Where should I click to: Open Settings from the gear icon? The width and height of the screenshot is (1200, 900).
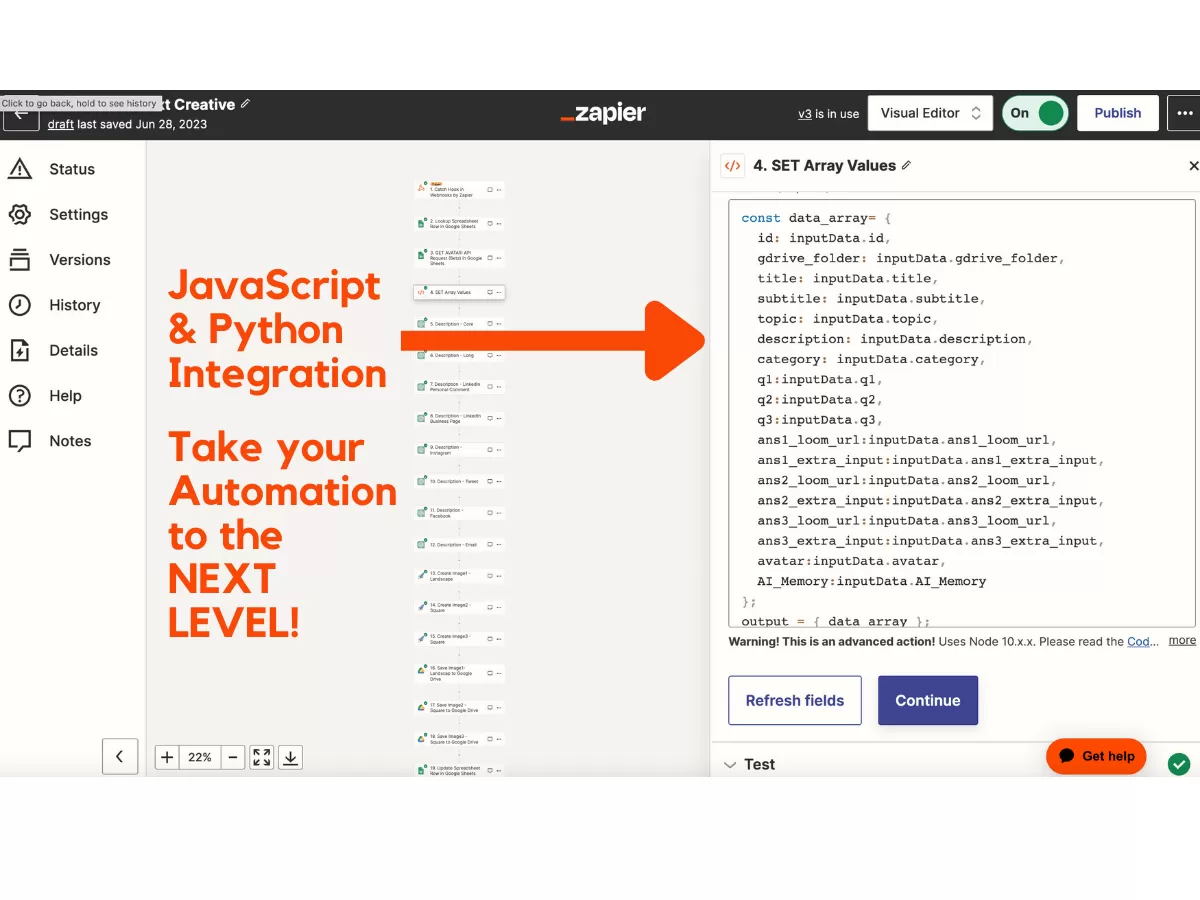pos(20,214)
